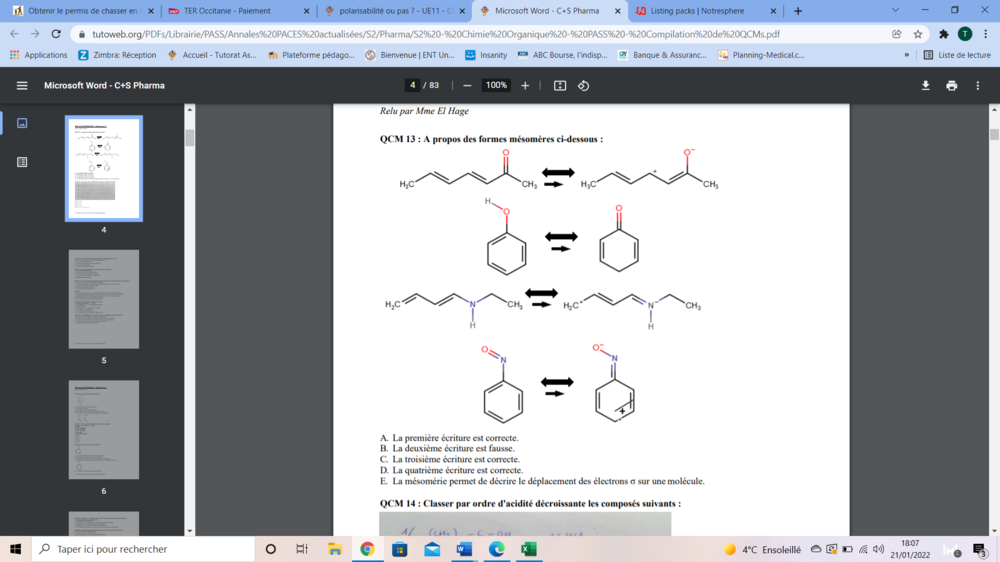Open the Mail app from taskbar
The height and width of the screenshot is (562, 1000).
point(432,549)
